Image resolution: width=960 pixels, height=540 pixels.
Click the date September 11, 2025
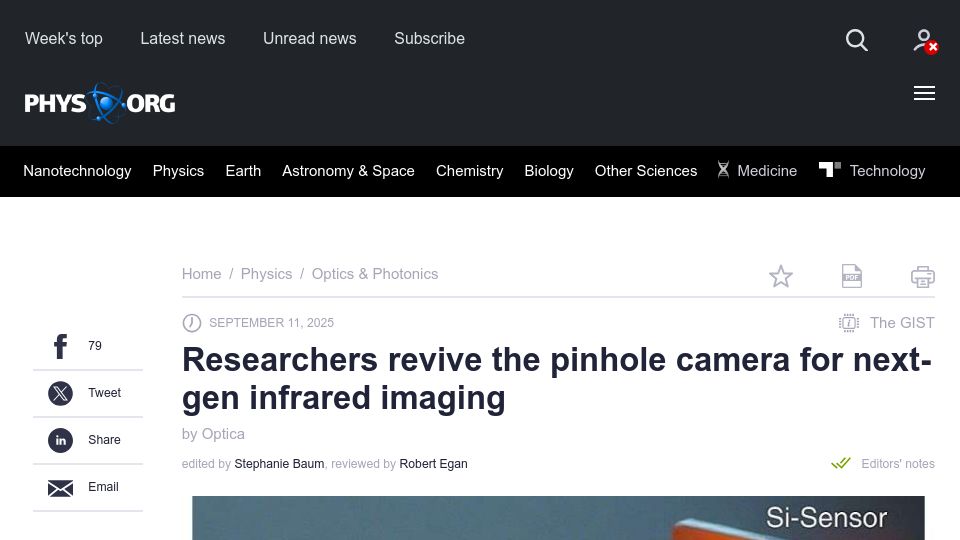[271, 323]
